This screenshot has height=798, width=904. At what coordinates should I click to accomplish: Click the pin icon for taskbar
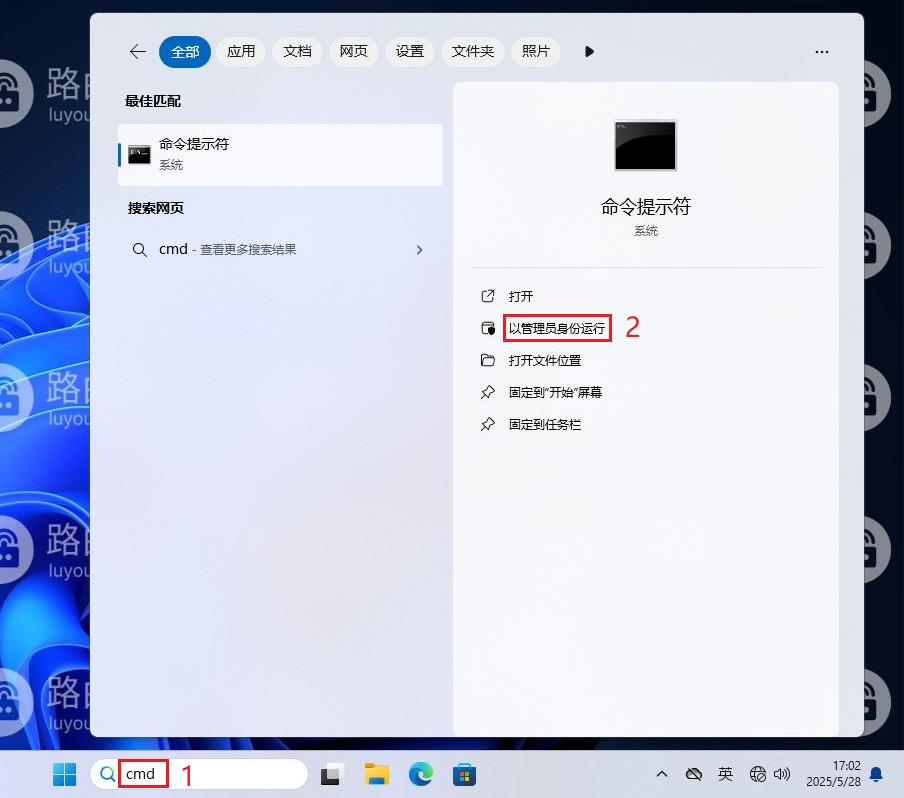coord(488,424)
